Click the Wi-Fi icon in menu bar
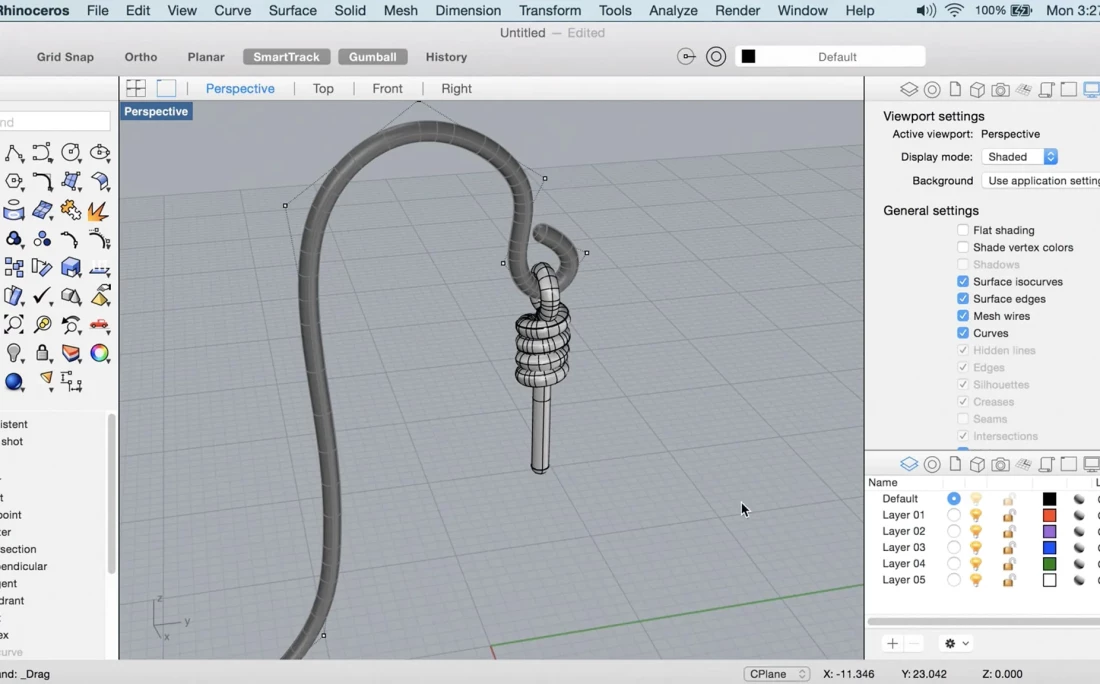Screen dimensions: 1100x684 (x=954, y=11)
